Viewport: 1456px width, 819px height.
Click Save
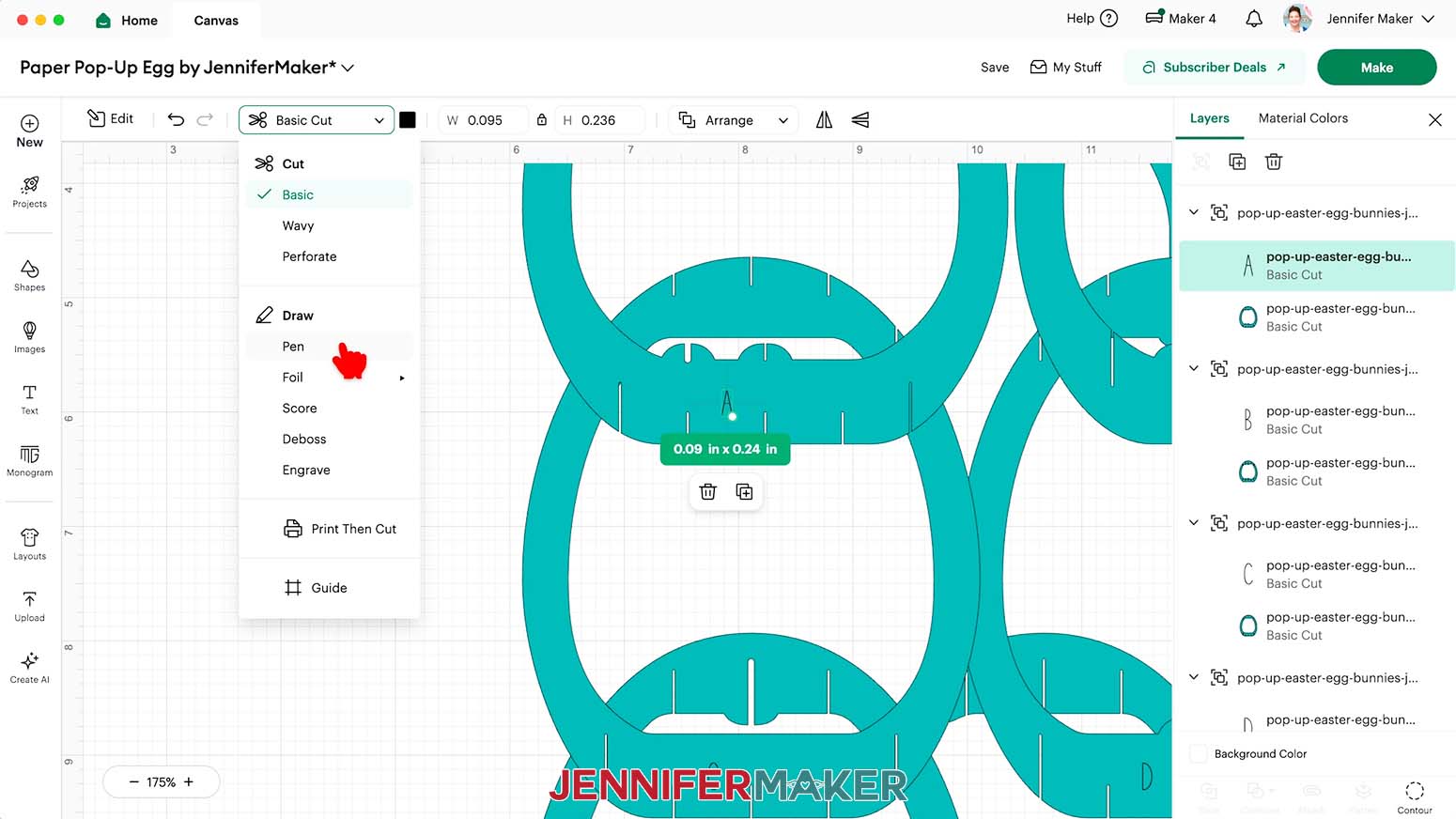click(995, 68)
